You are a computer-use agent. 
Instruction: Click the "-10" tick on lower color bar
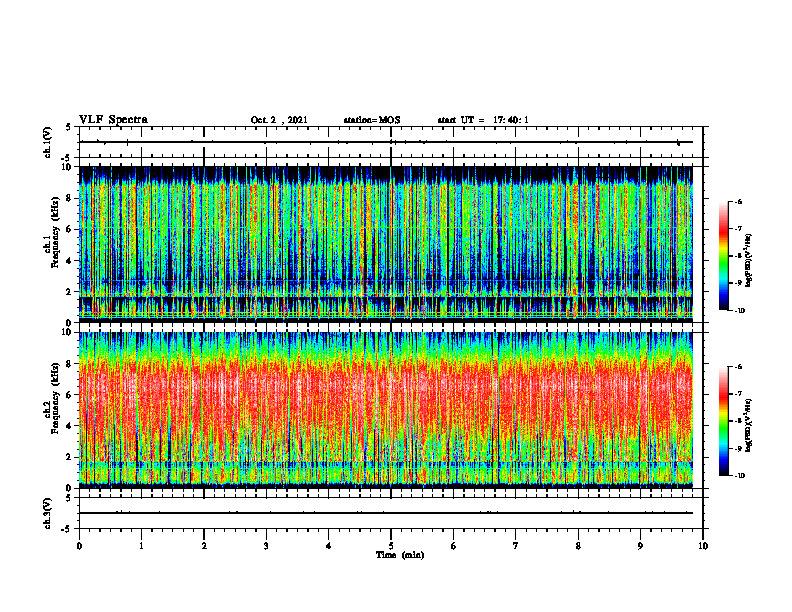(x=739, y=476)
